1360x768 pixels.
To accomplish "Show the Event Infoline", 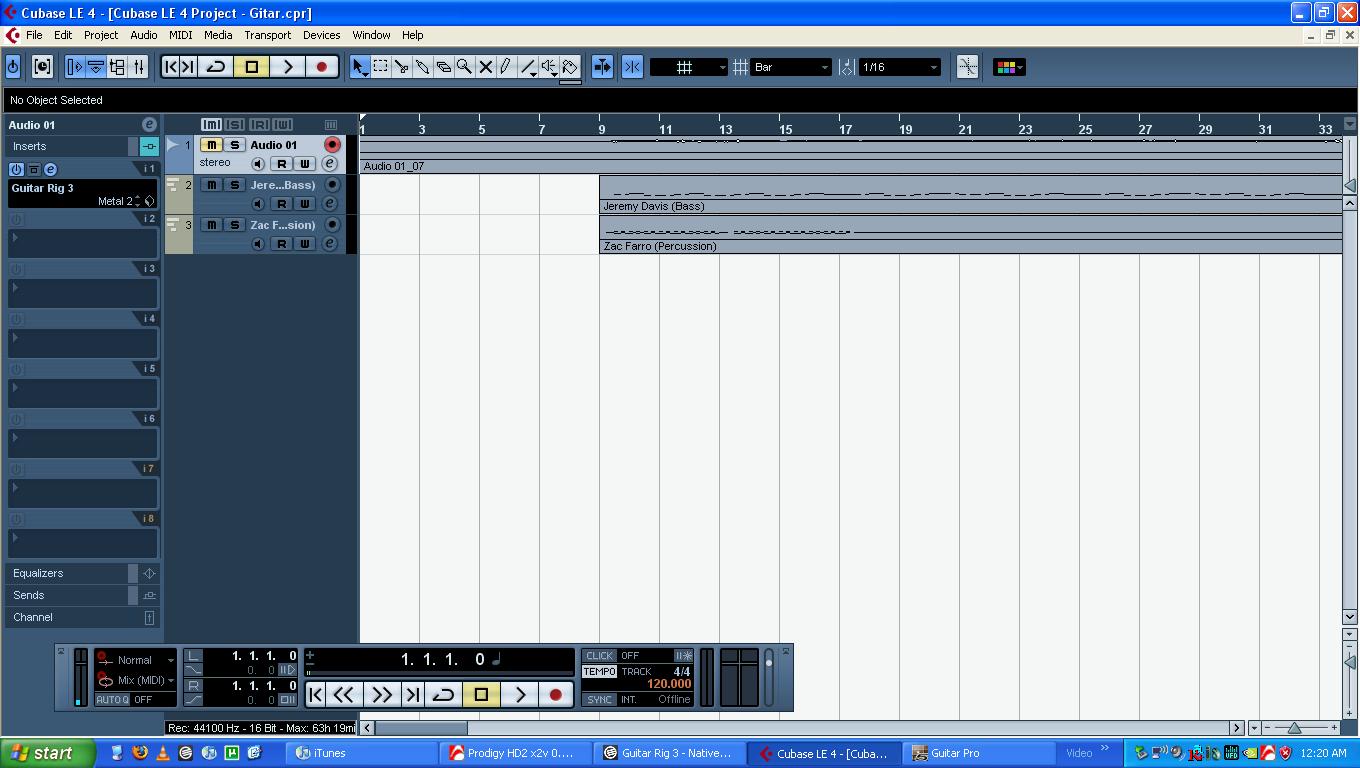I will (96, 67).
